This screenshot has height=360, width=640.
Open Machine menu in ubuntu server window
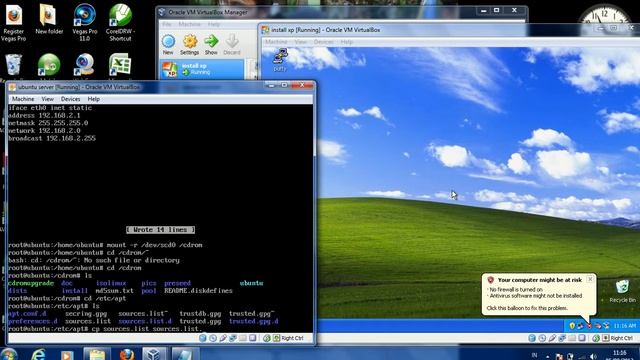pyautogui.click(x=23, y=99)
